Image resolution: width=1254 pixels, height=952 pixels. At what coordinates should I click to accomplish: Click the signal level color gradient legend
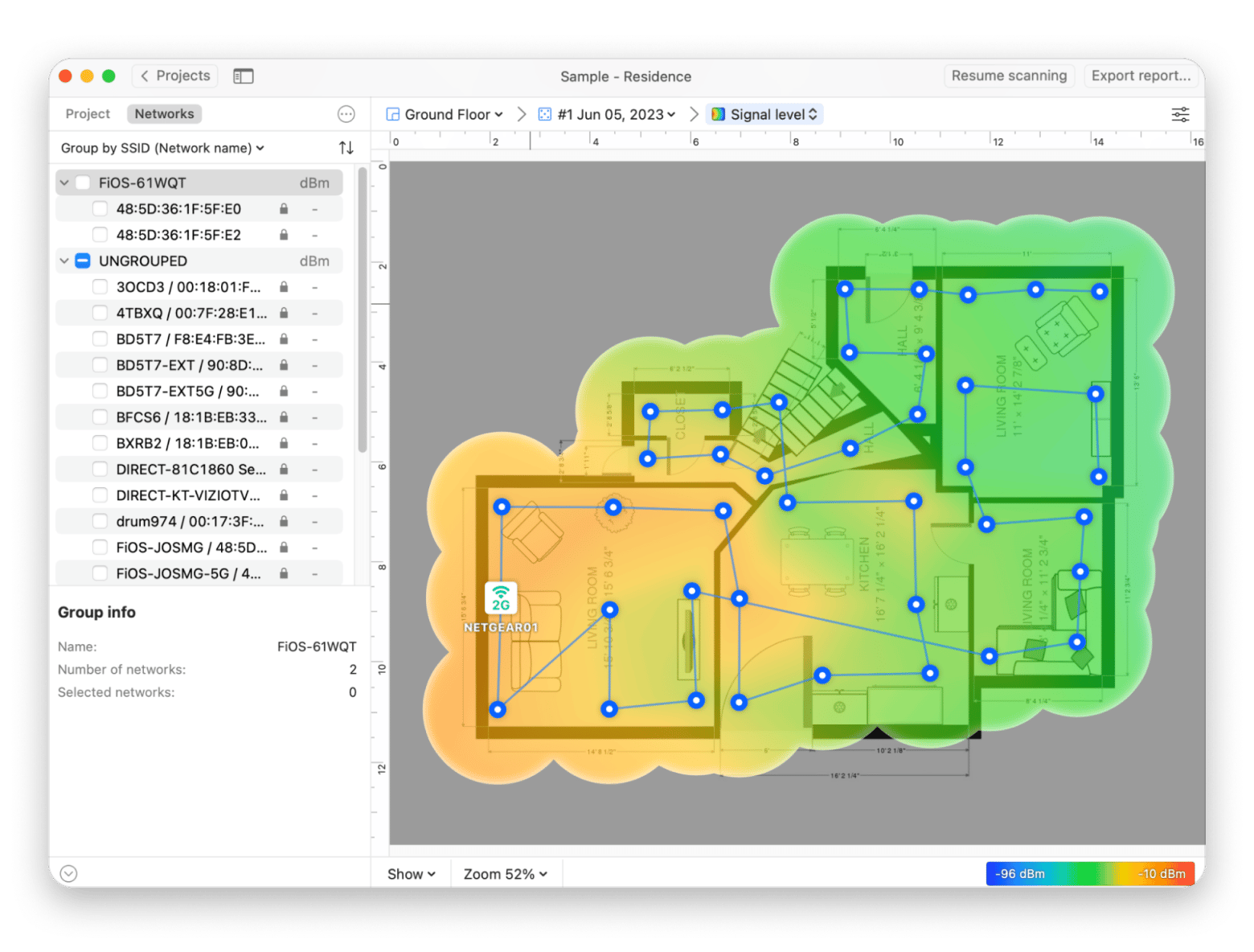(1089, 873)
